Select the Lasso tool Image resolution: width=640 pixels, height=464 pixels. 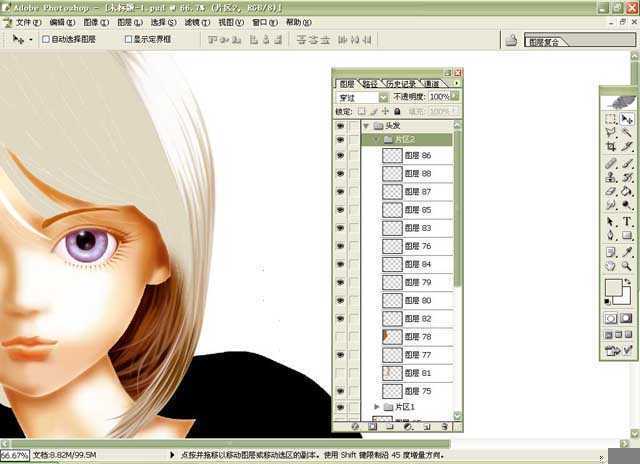click(611, 132)
